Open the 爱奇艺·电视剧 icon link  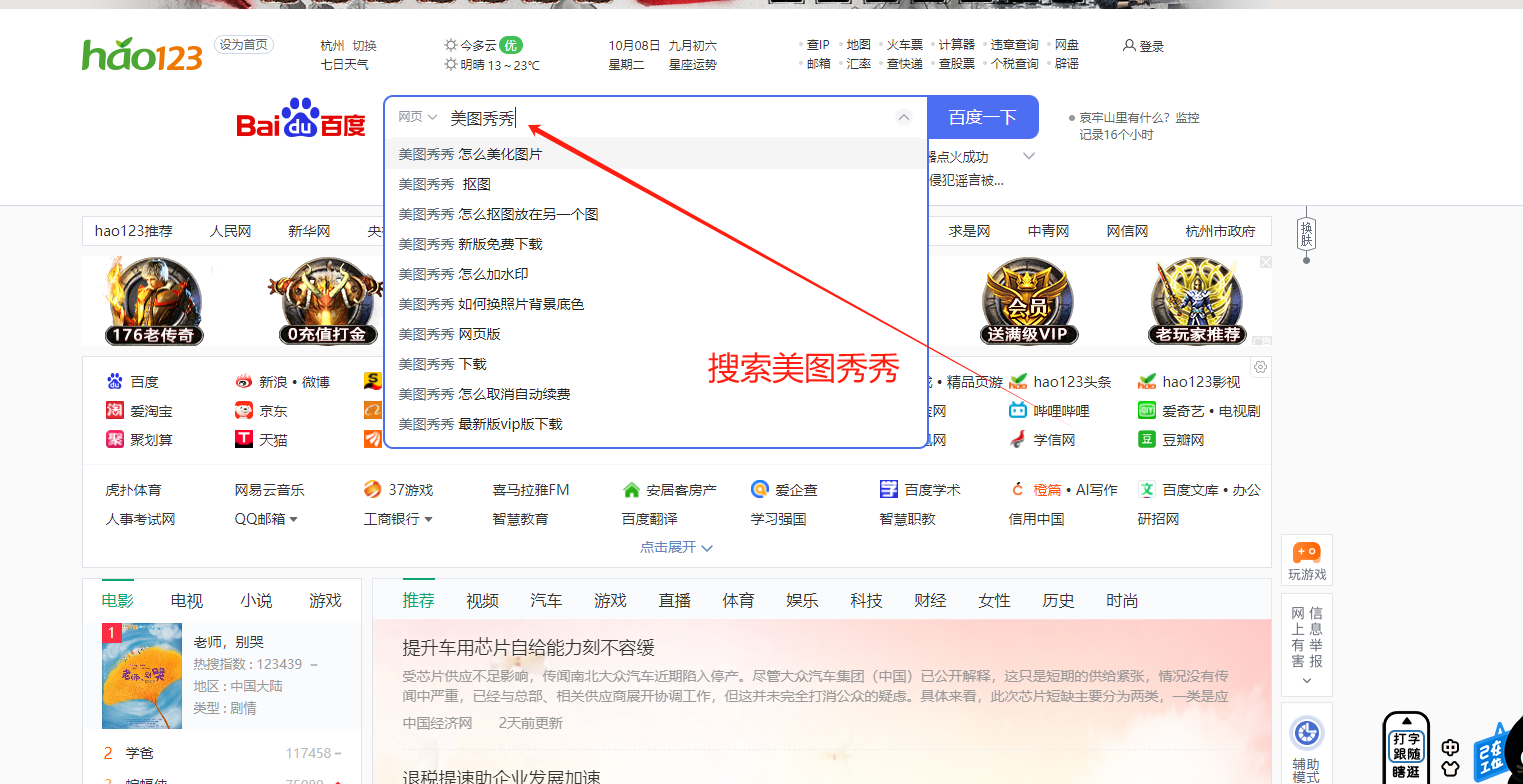pyautogui.click(x=1147, y=411)
